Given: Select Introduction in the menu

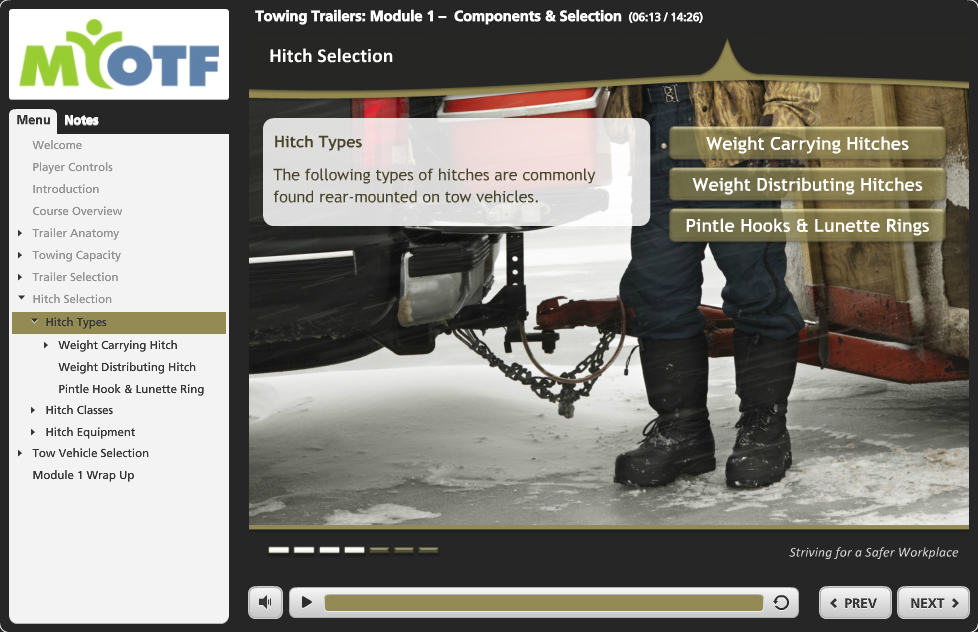Looking at the screenshot, I should [x=65, y=189].
